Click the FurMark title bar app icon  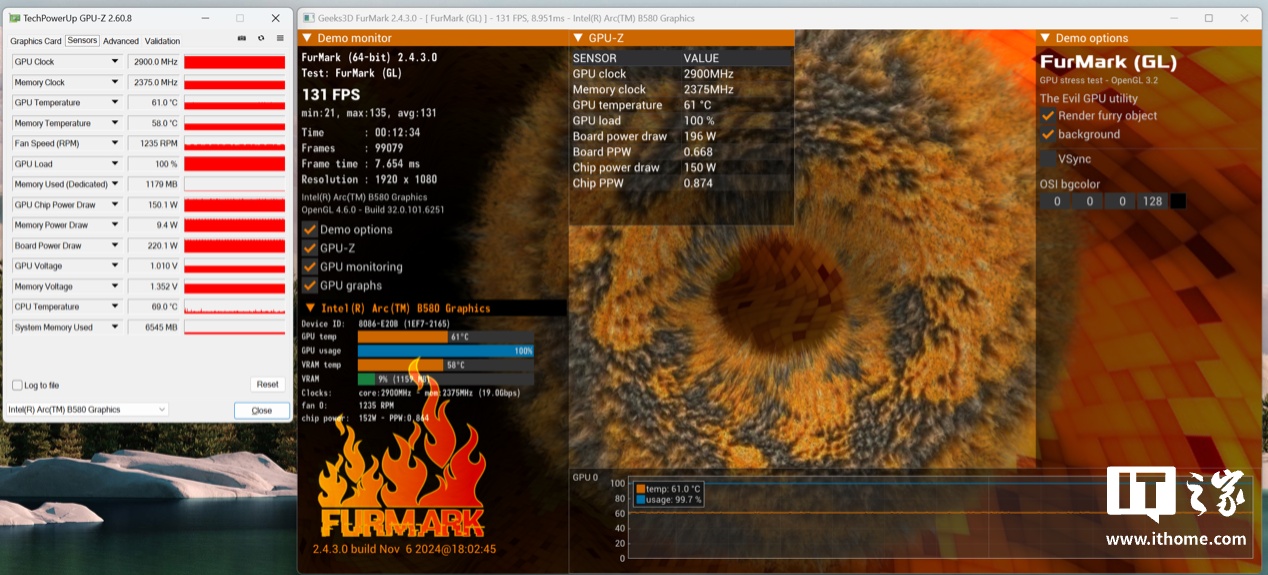click(x=307, y=18)
